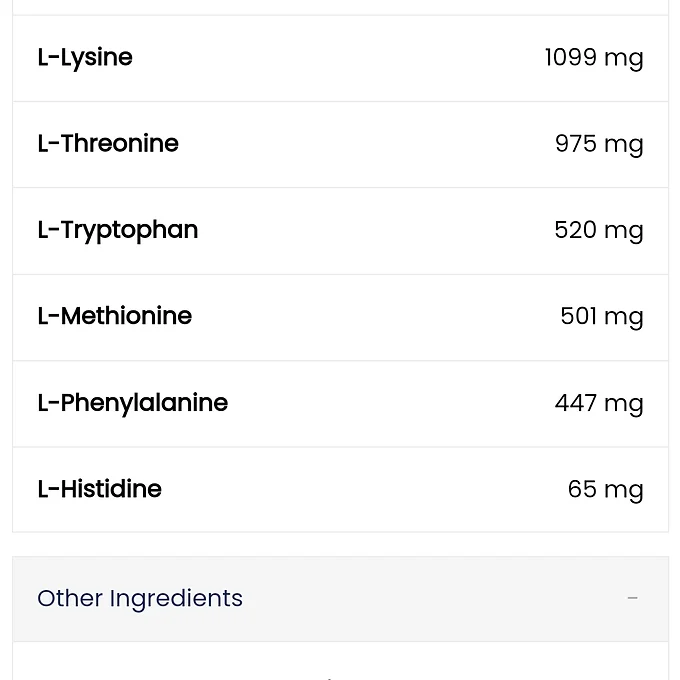Screen dimensions: 680x680
Task: Click the 65 mg amount
Action: pos(605,489)
